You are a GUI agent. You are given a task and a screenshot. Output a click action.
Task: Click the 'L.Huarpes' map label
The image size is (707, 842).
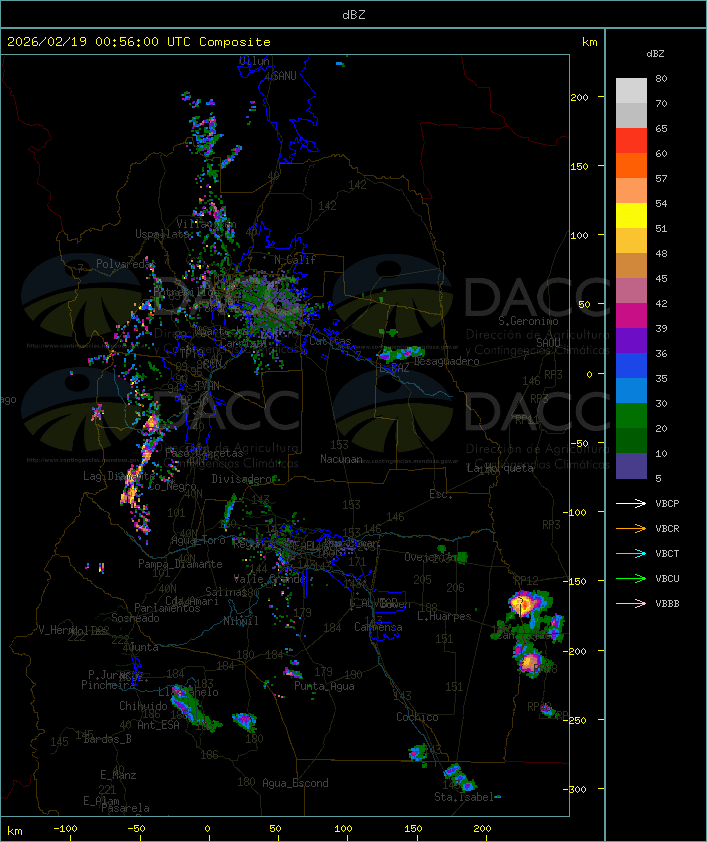(444, 616)
